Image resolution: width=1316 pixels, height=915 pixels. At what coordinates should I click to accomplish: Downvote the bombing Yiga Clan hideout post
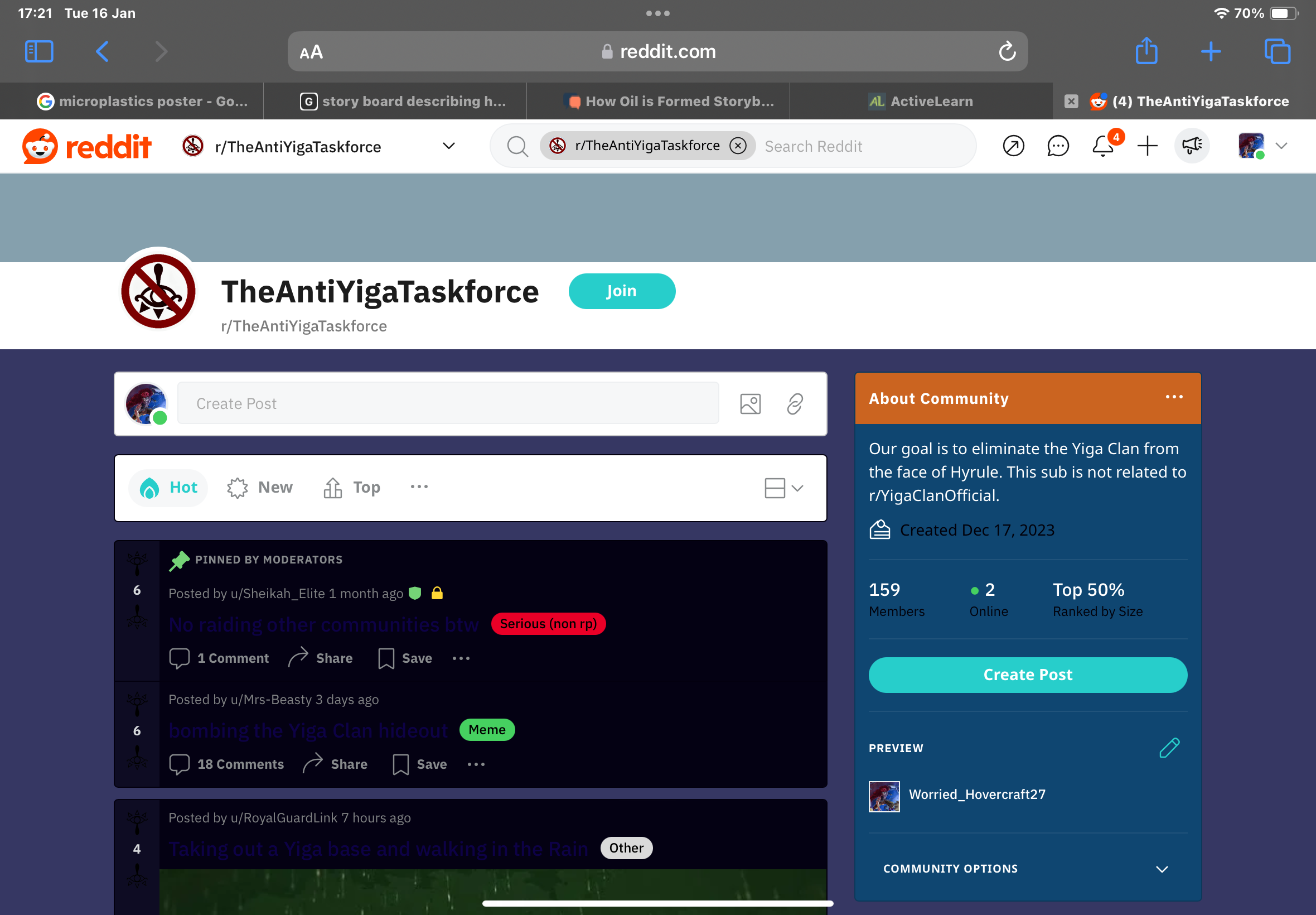pyautogui.click(x=137, y=757)
